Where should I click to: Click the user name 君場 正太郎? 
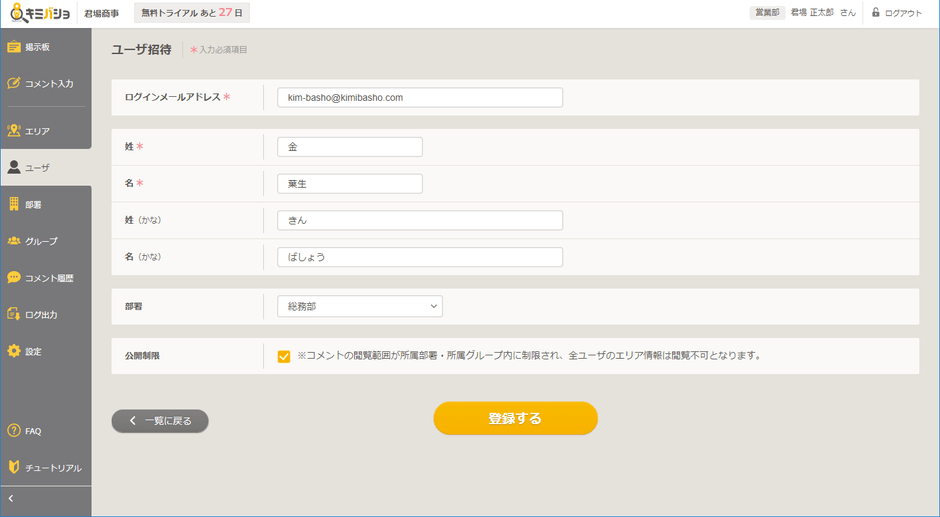point(812,13)
